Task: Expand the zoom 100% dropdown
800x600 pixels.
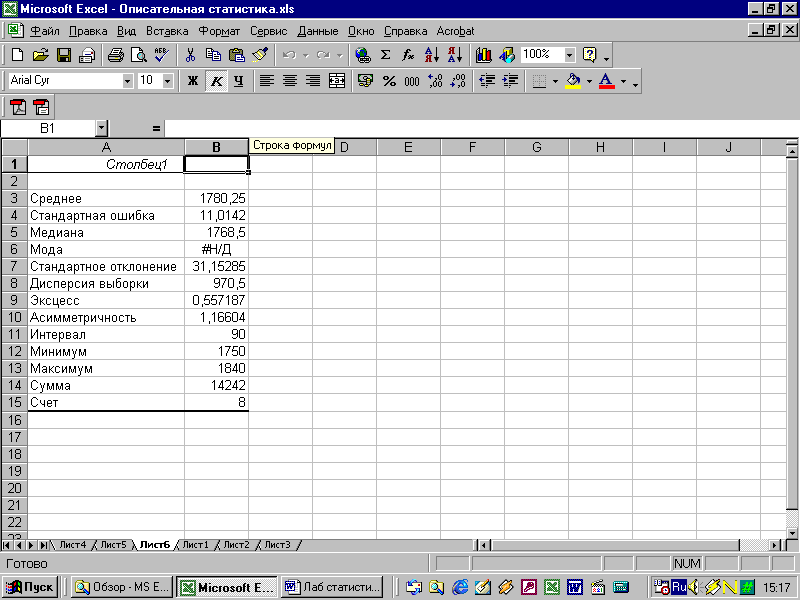Action: point(569,55)
